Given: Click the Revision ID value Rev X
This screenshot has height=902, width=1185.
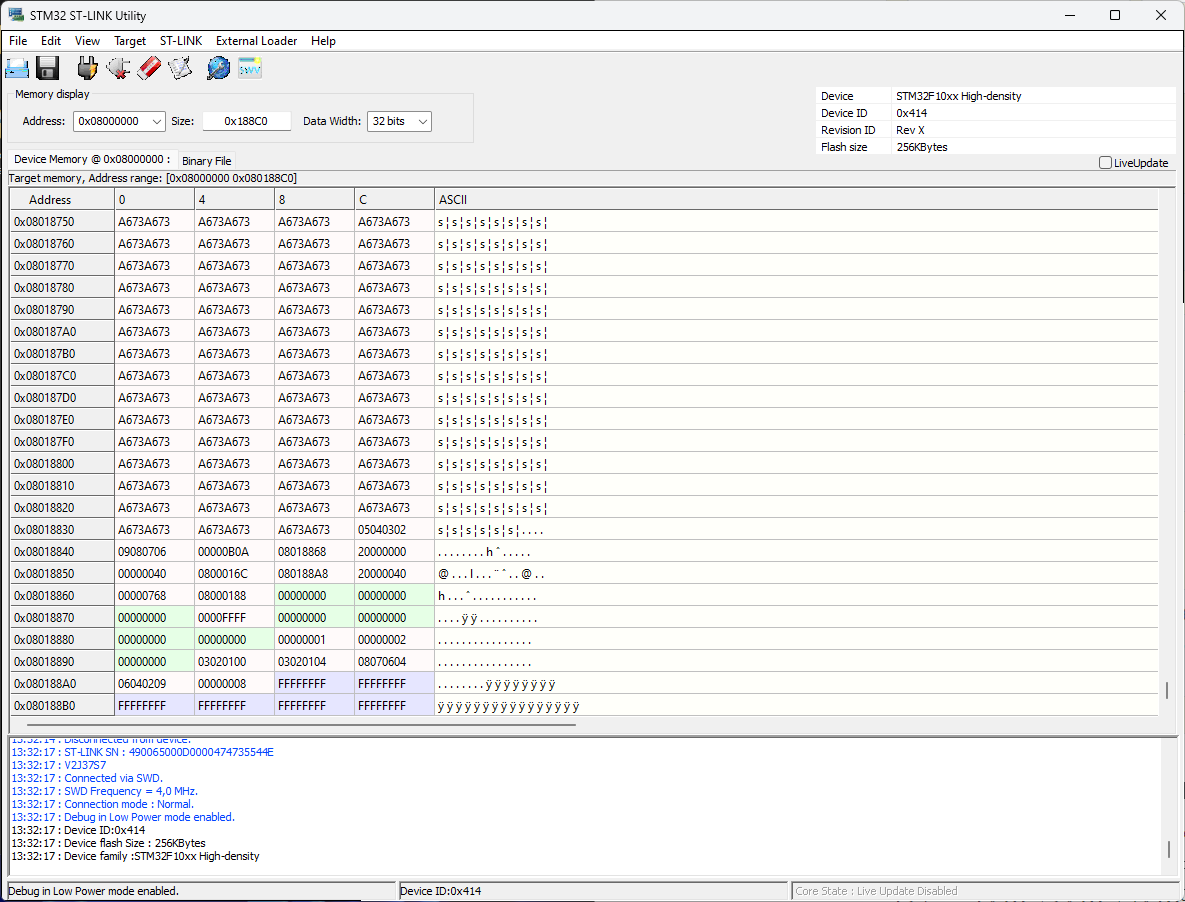Looking at the screenshot, I should point(910,130).
